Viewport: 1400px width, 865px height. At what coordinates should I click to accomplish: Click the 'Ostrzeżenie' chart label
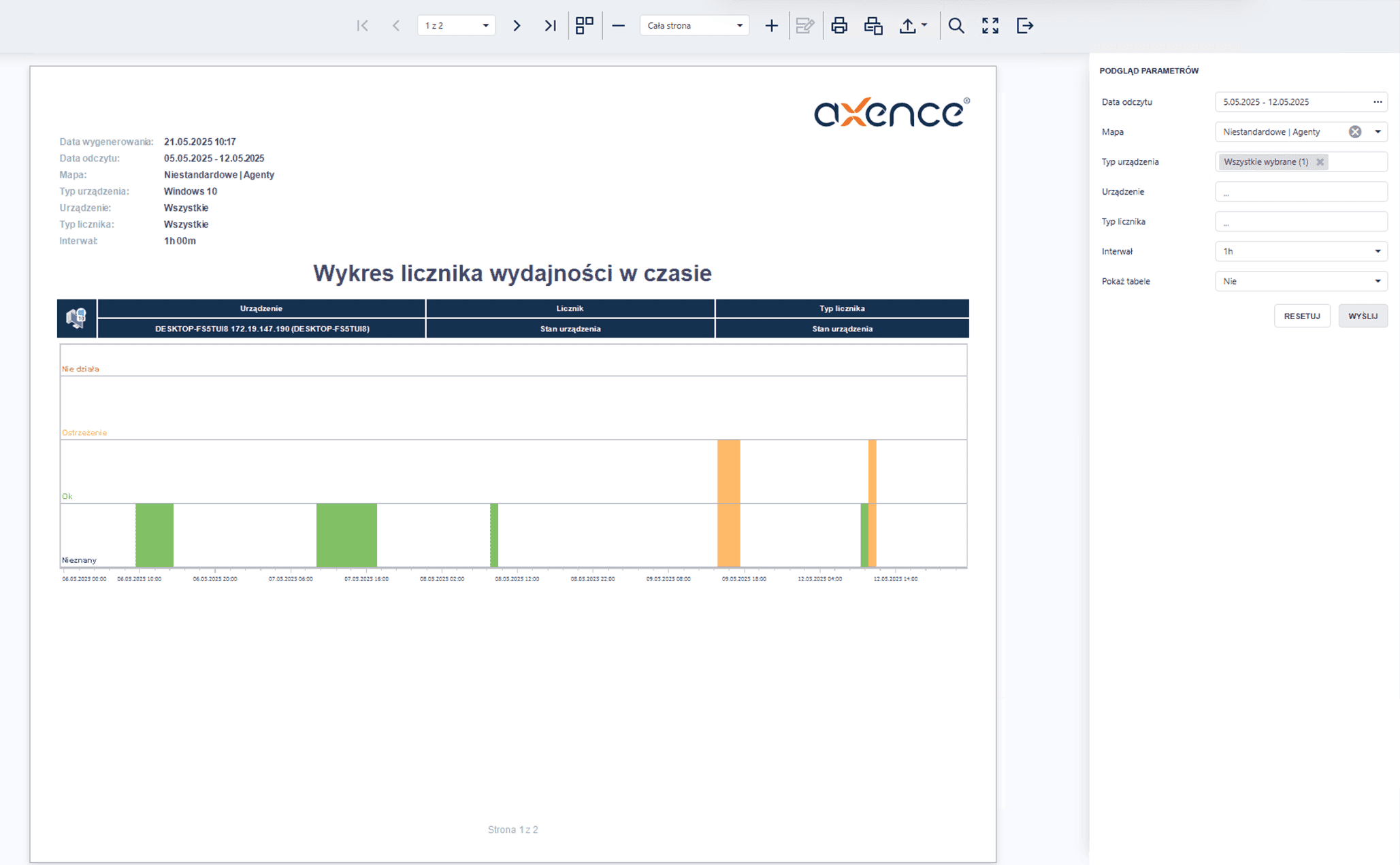coord(84,433)
